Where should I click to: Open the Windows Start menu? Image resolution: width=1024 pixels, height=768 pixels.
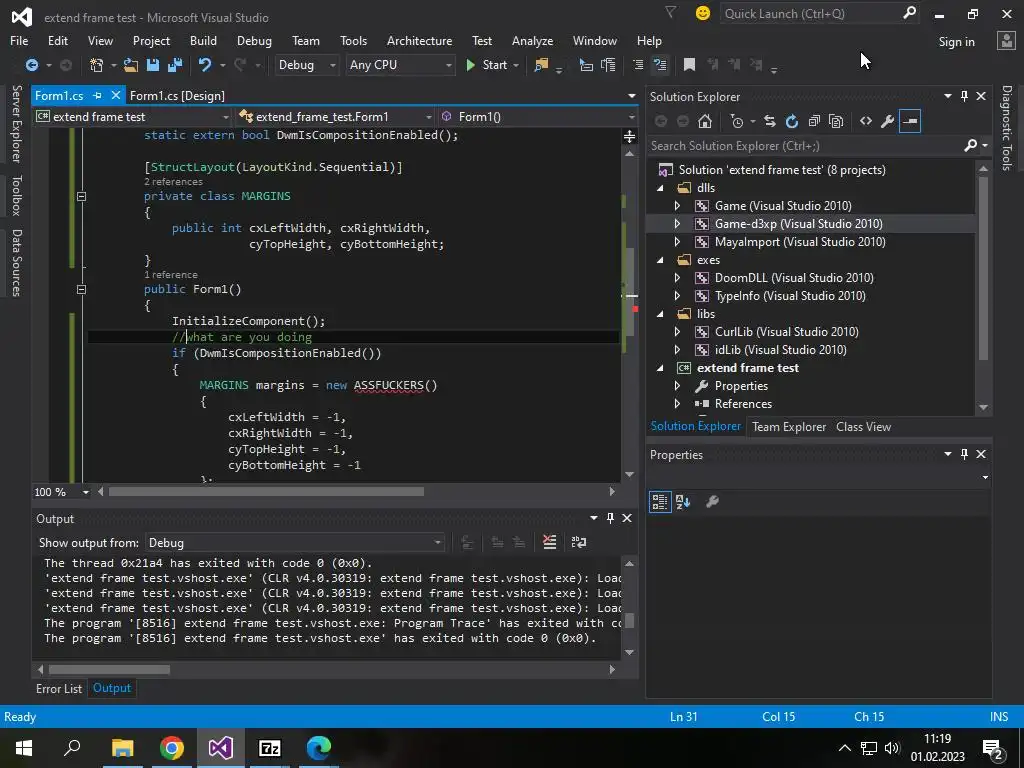click(x=24, y=748)
